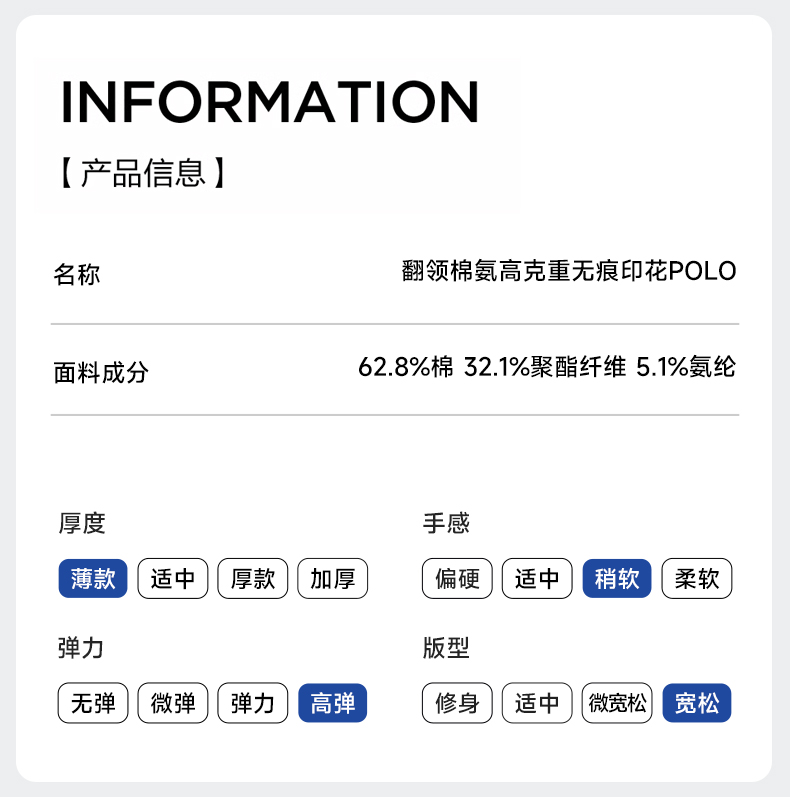Choose 适中 under 厚度

[x=173, y=578]
